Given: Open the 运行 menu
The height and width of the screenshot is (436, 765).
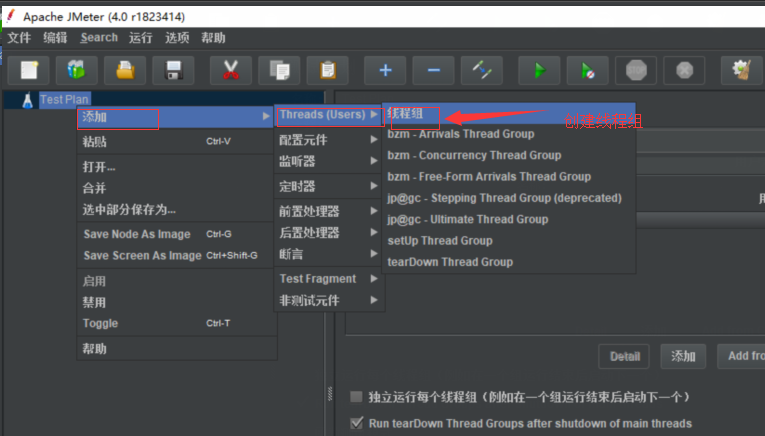Looking at the screenshot, I should [141, 38].
